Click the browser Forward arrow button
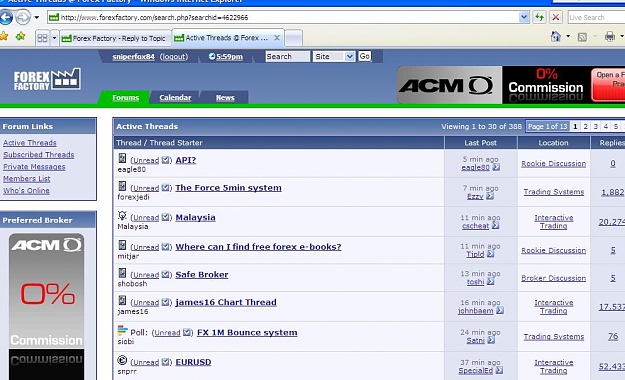 (x=23, y=17)
